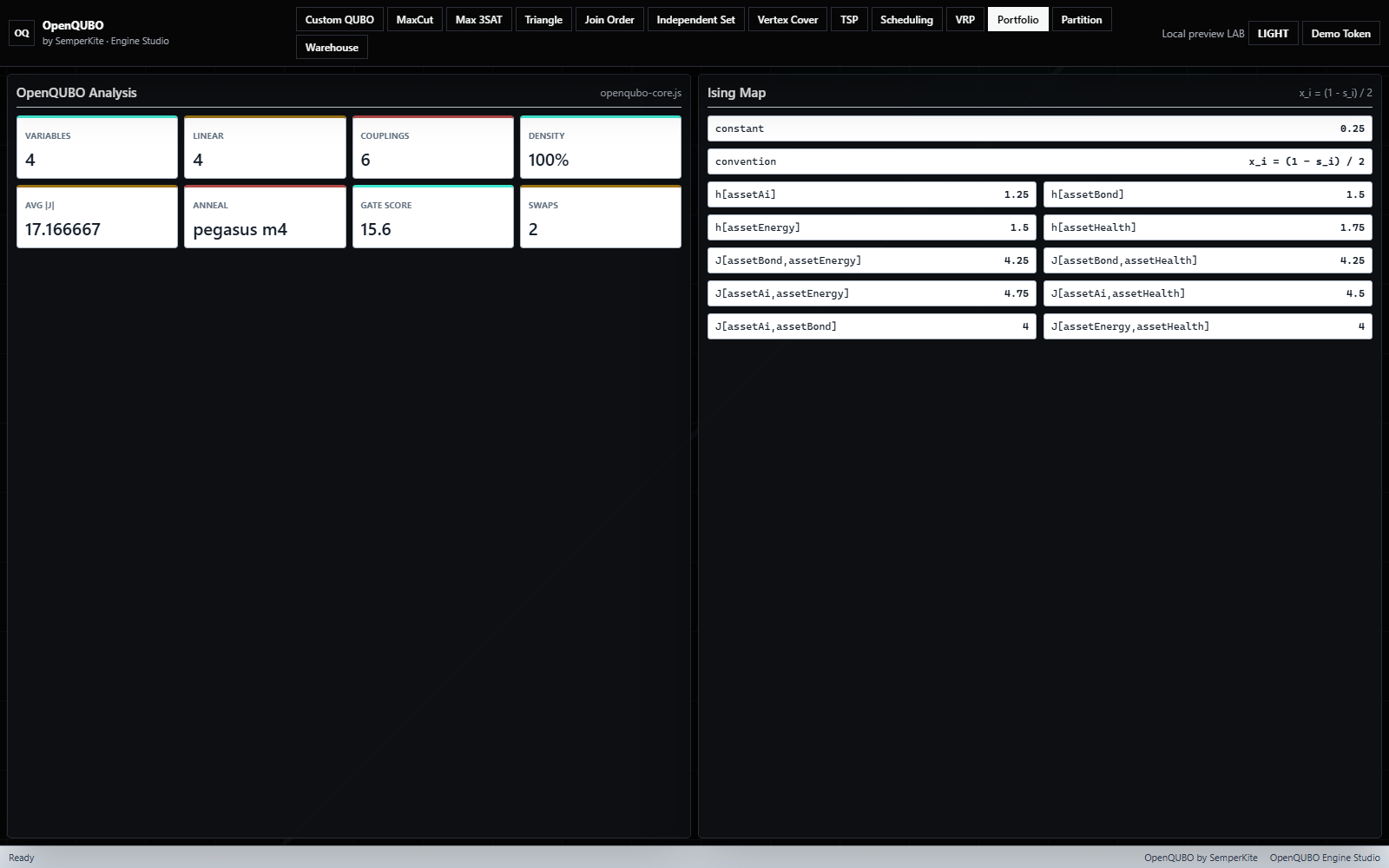Open the Vertex Cover tab
The width and height of the screenshot is (1389, 868).
(787, 19)
